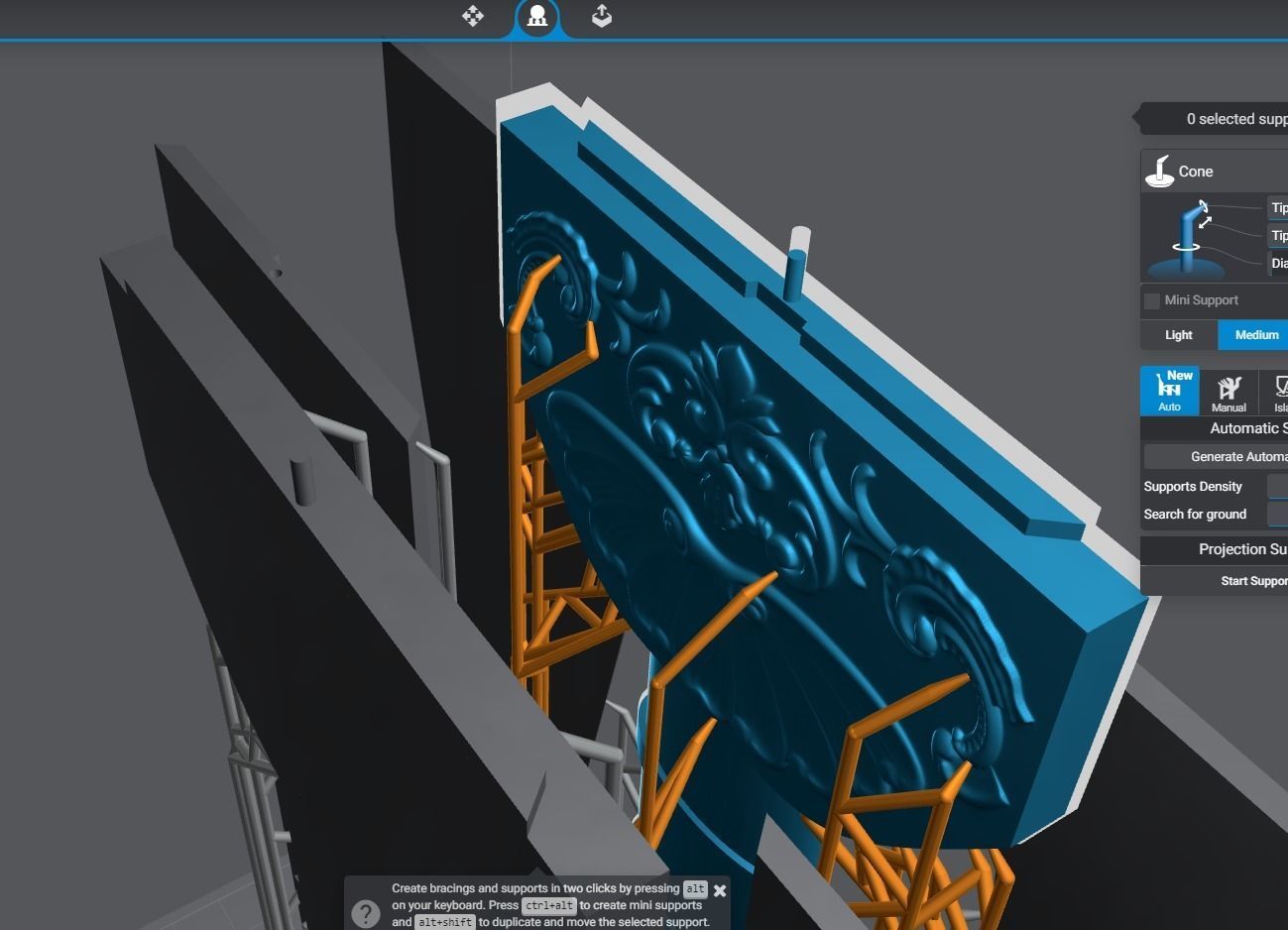
Task: Enable the Mini Support checkbox
Action: click(x=1152, y=300)
